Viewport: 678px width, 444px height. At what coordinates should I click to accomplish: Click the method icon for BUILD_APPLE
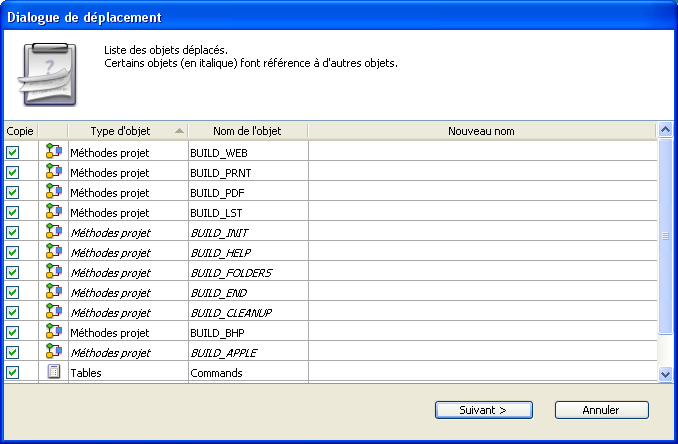pos(54,352)
